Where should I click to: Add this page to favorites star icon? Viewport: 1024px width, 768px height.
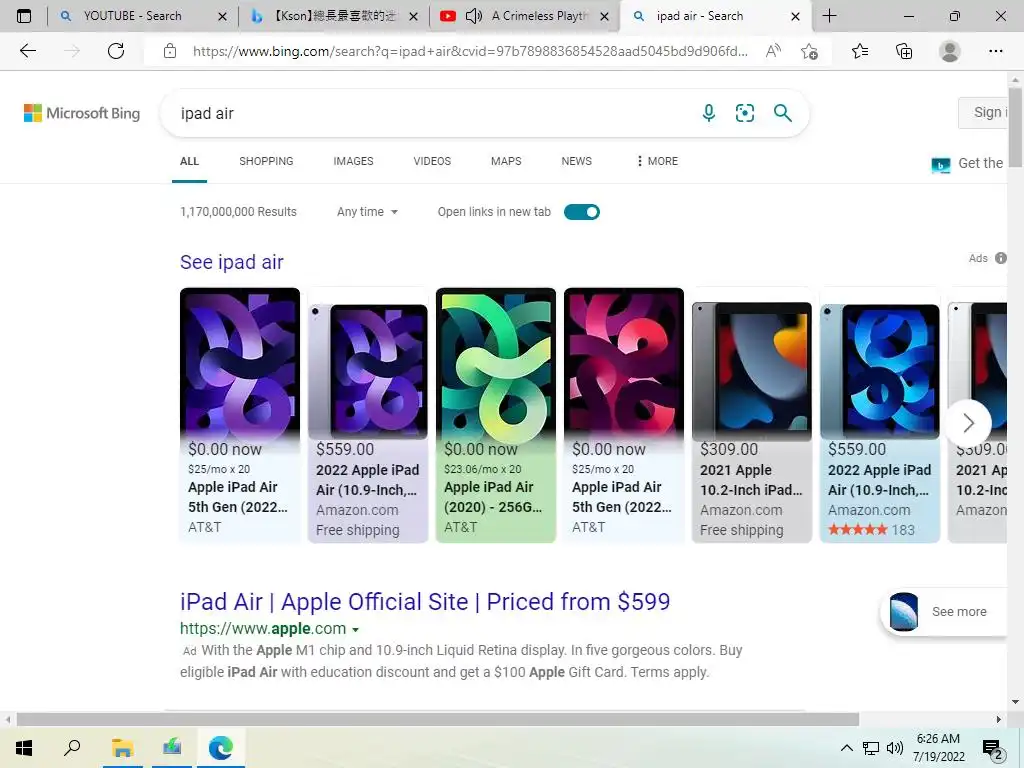pos(809,51)
